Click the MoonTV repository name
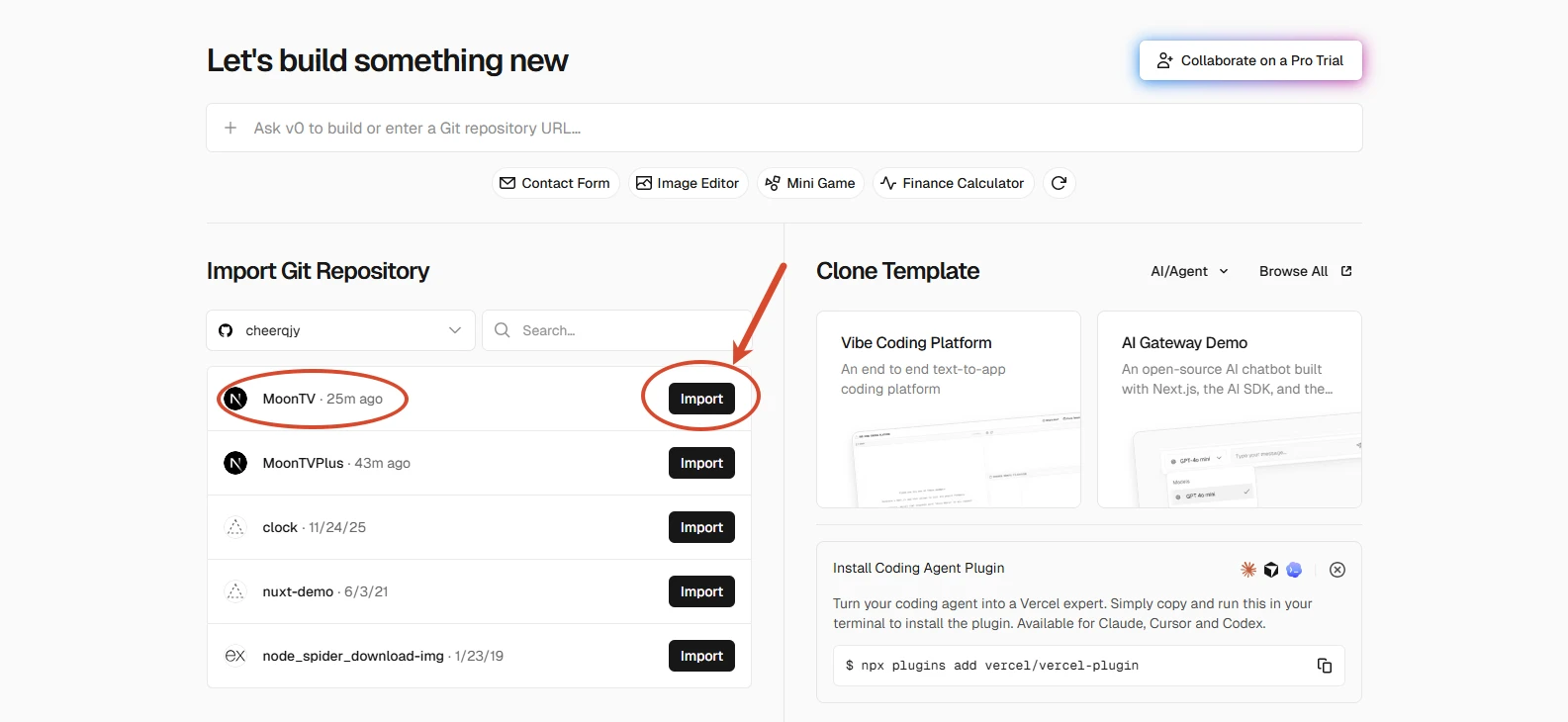1568x722 pixels. 289,399
